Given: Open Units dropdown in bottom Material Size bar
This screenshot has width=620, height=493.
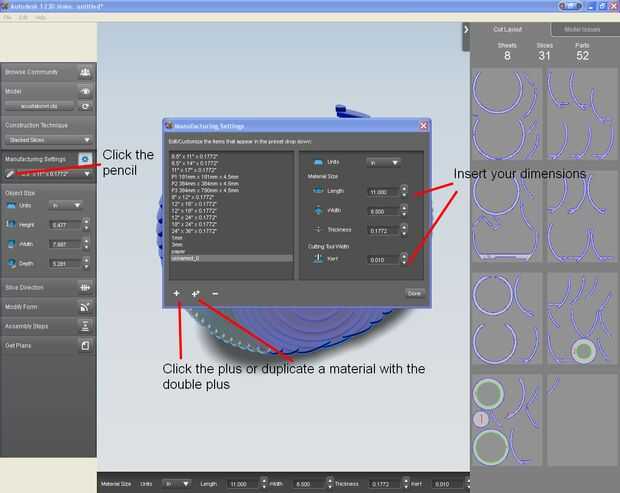Looking at the screenshot, I should click(x=176, y=484).
